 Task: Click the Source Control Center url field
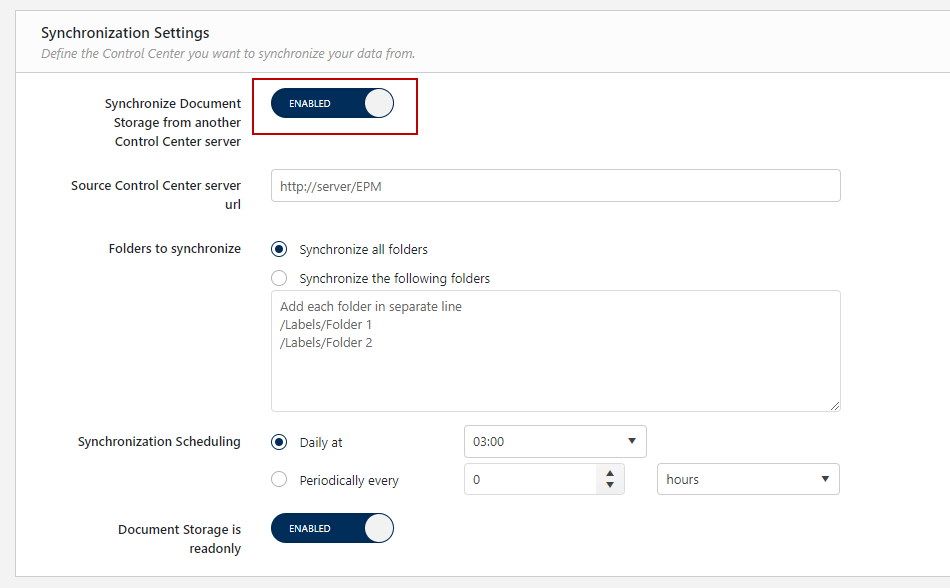[x=555, y=185]
